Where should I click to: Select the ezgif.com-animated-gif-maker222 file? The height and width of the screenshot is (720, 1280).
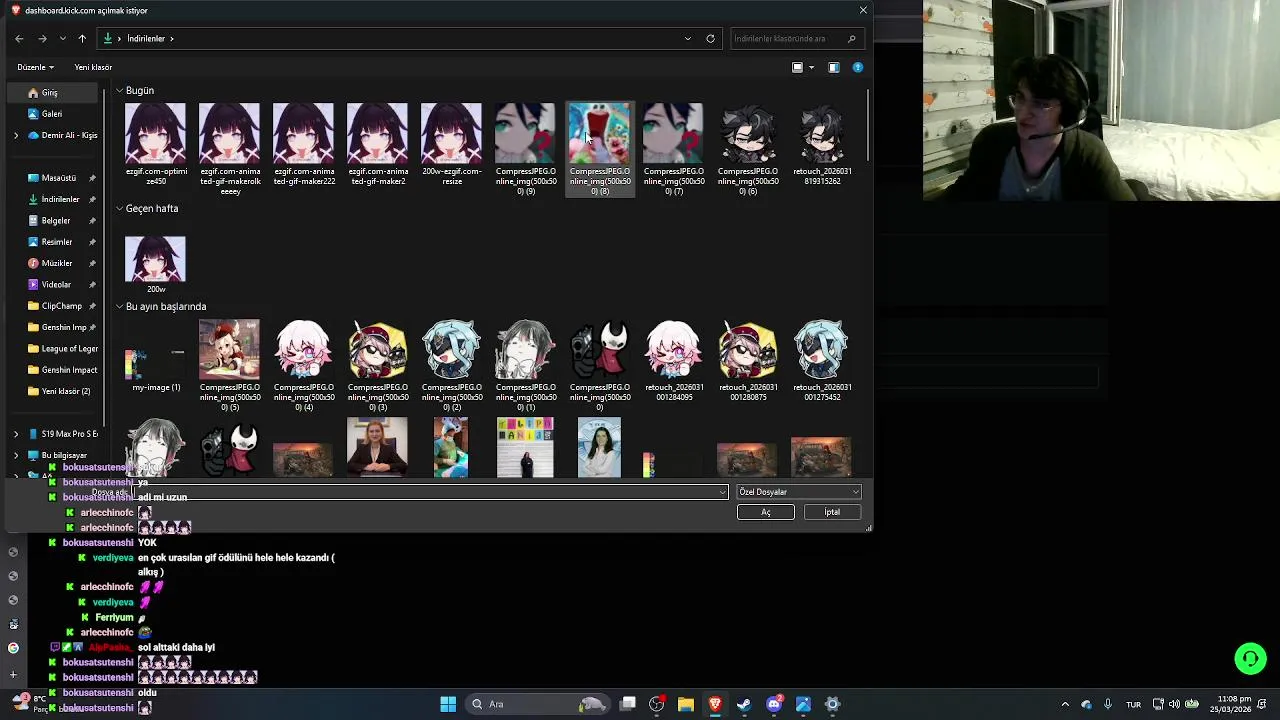(303, 144)
